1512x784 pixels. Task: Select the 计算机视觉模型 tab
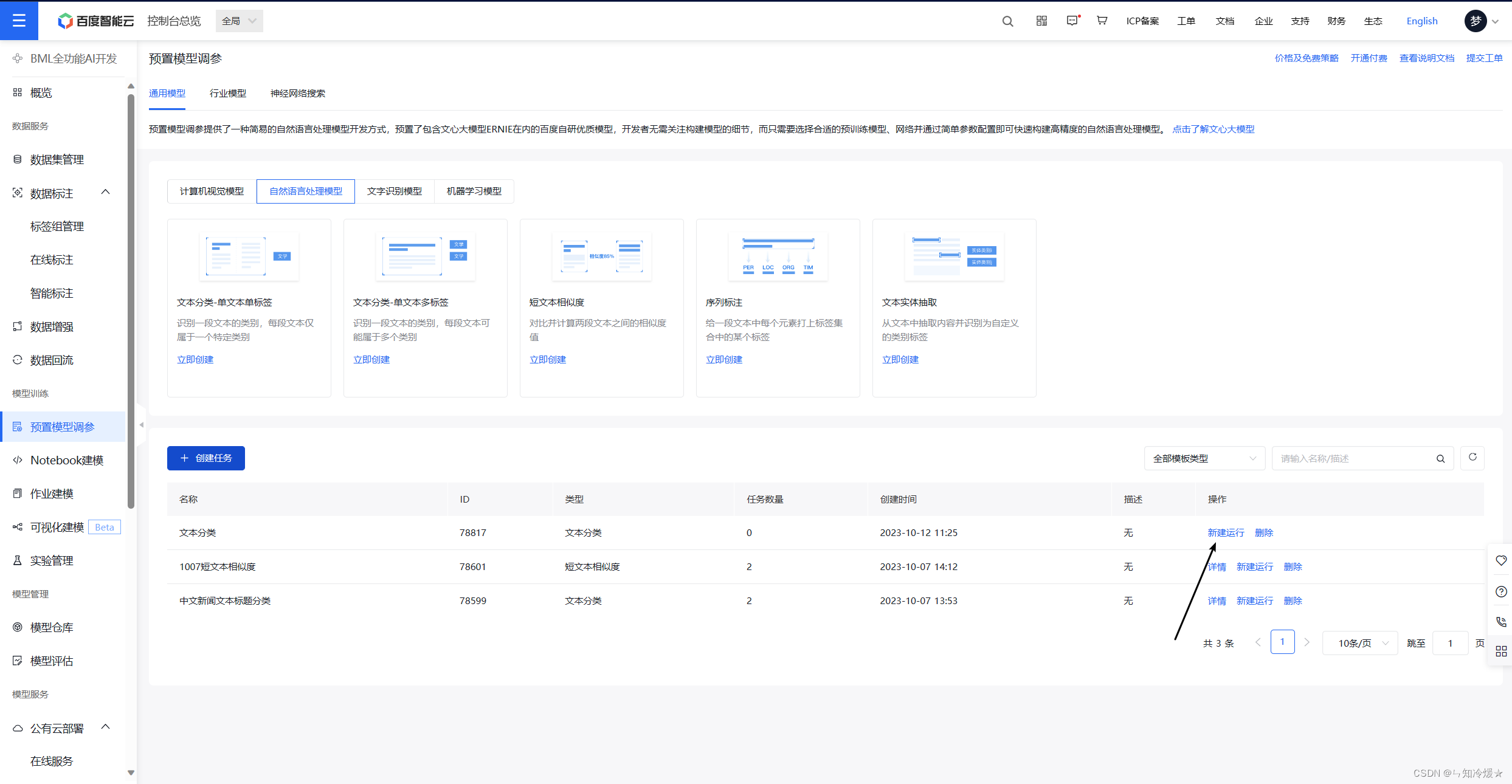(x=212, y=191)
